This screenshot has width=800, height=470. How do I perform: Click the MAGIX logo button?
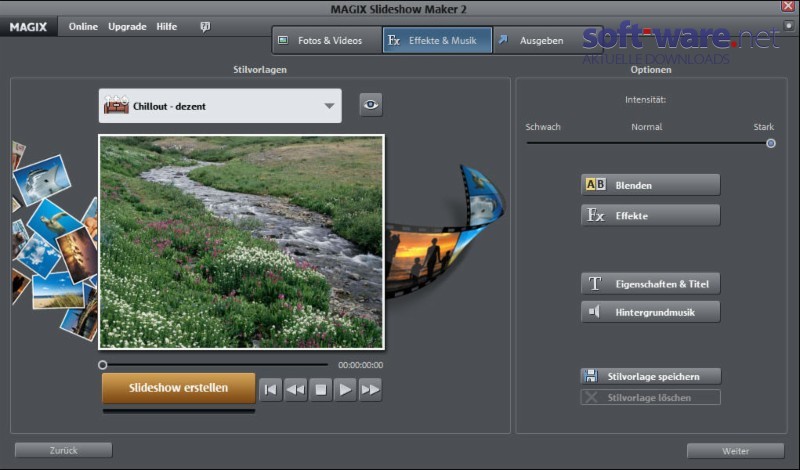tap(28, 27)
